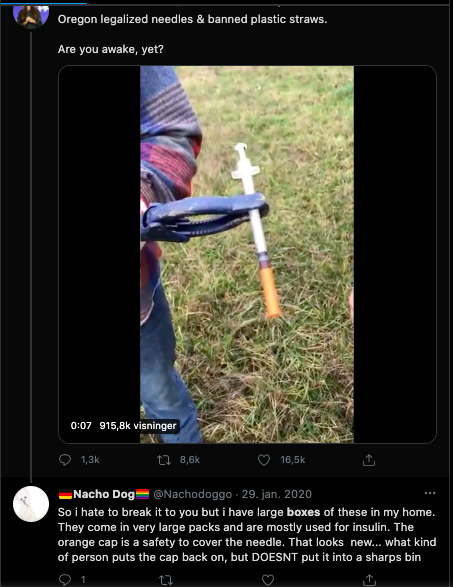Click reply icon under the video tweet

[x=65, y=460]
